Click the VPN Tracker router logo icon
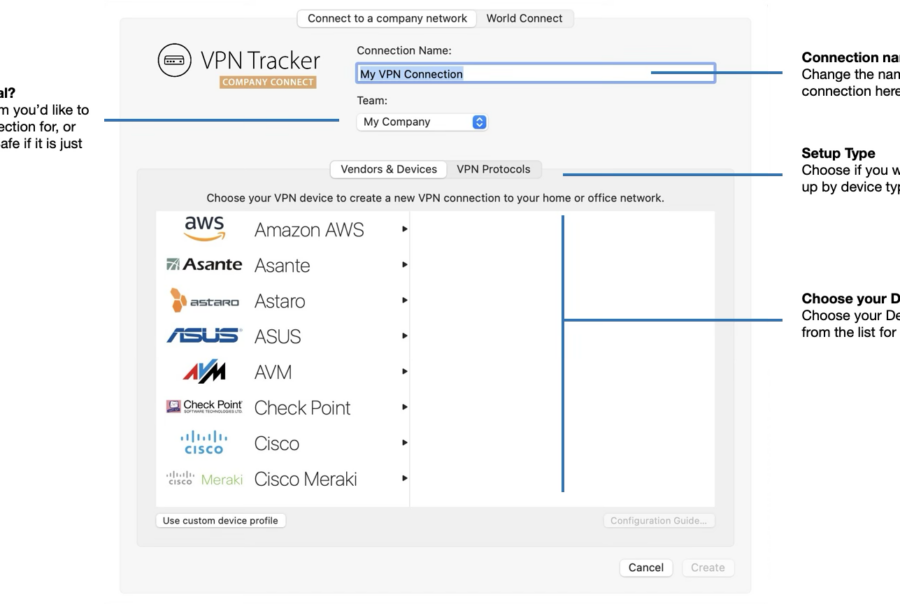Viewport: 900px width, 604px height. (174, 60)
